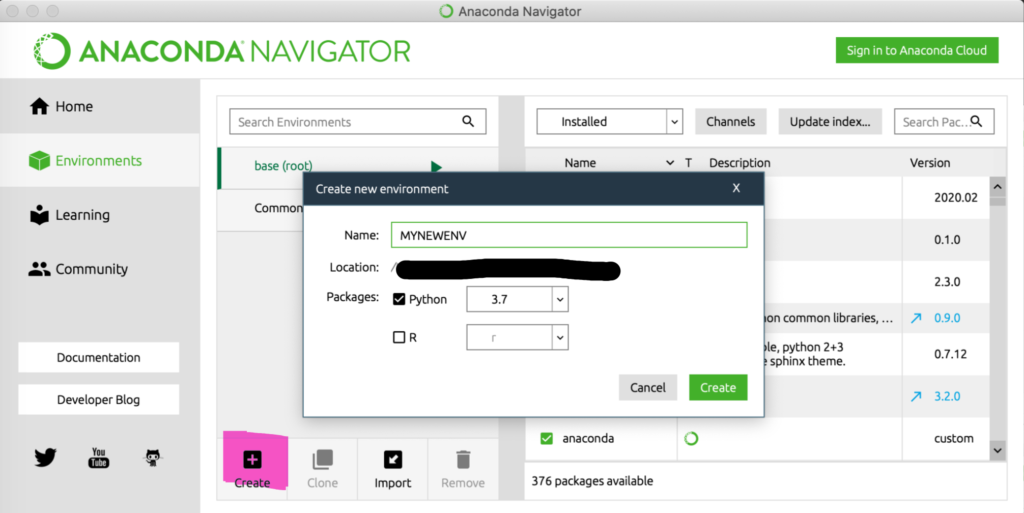Switch to the Community tab
The image size is (1024, 513).
click(100, 269)
